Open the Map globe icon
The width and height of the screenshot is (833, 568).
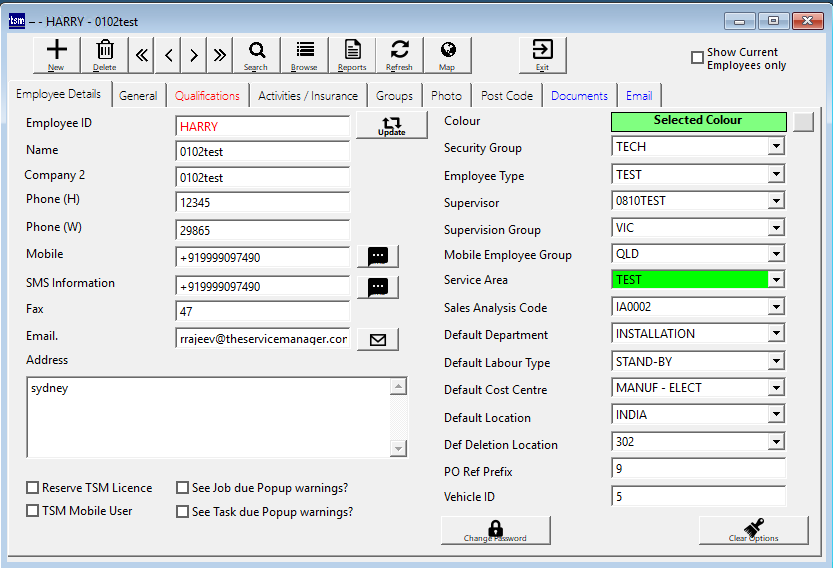[x=447, y=55]
